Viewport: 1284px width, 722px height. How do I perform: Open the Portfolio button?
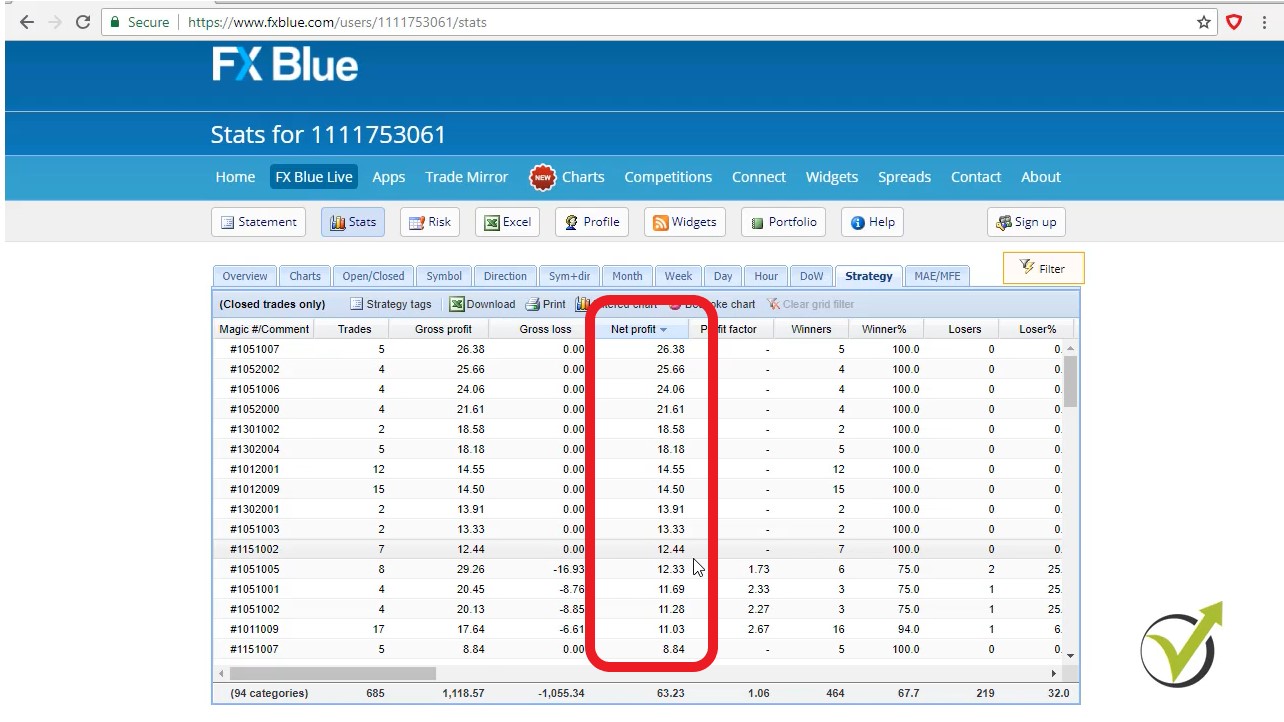(783, 222)
